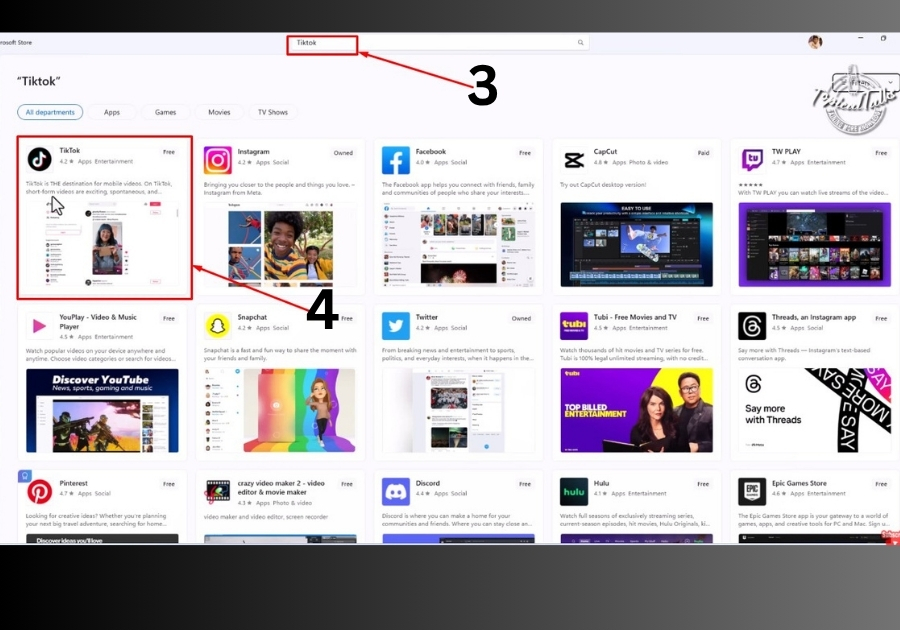Open the Pinterest title link
The height and width of the screenshot is (630, 900).
tap(73, 483)
